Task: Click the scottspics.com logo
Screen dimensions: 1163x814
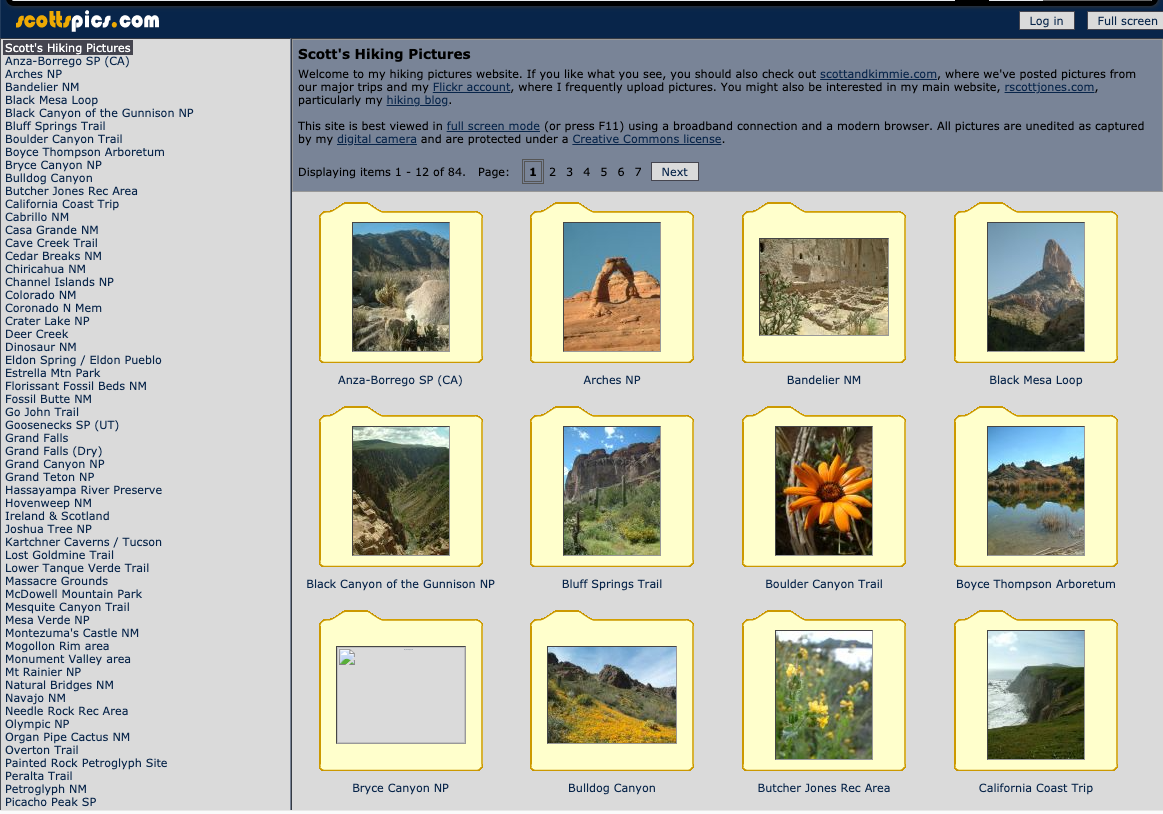Action: [x=88, y=20]
